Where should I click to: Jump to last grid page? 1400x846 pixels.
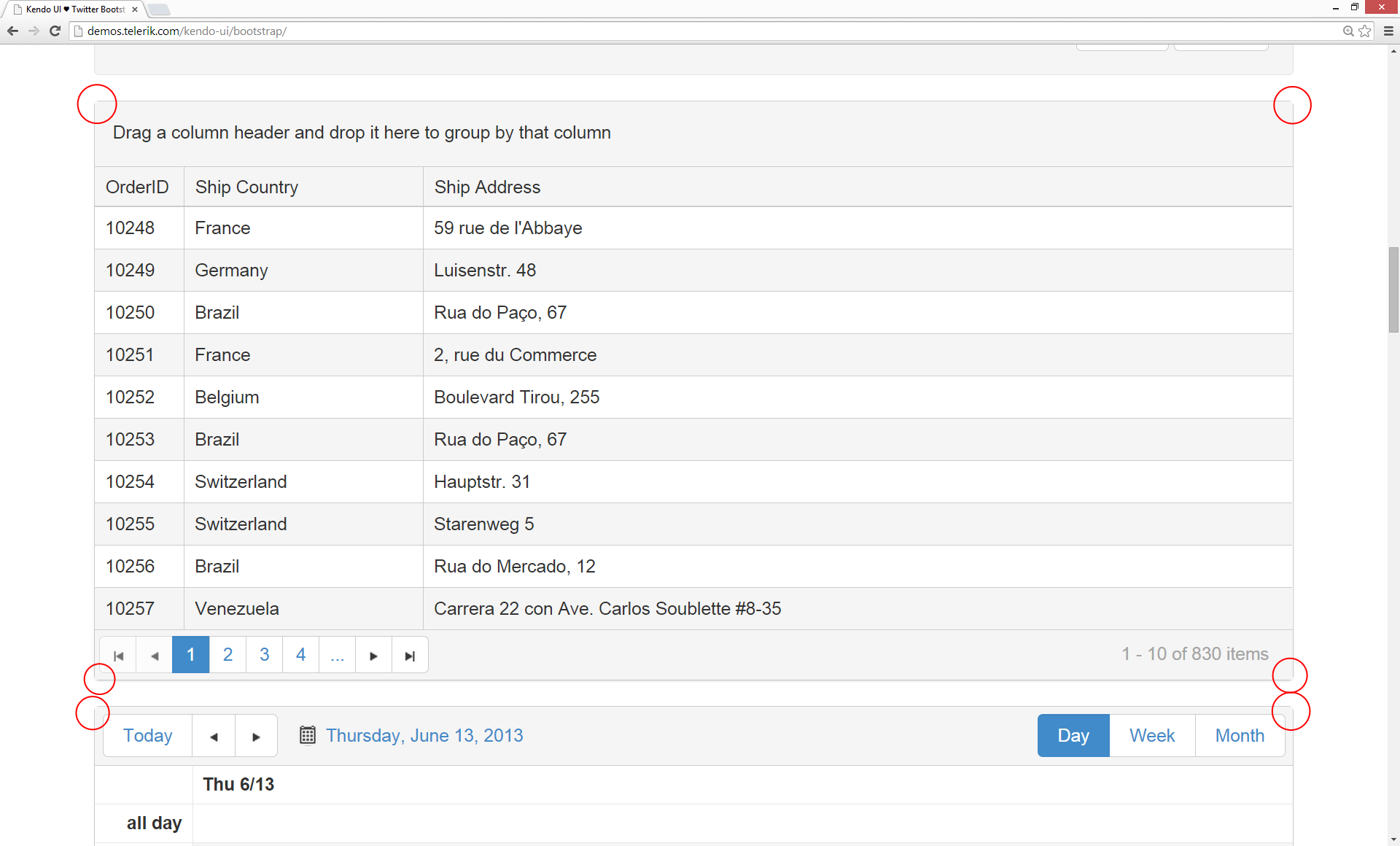coord(410,656)
